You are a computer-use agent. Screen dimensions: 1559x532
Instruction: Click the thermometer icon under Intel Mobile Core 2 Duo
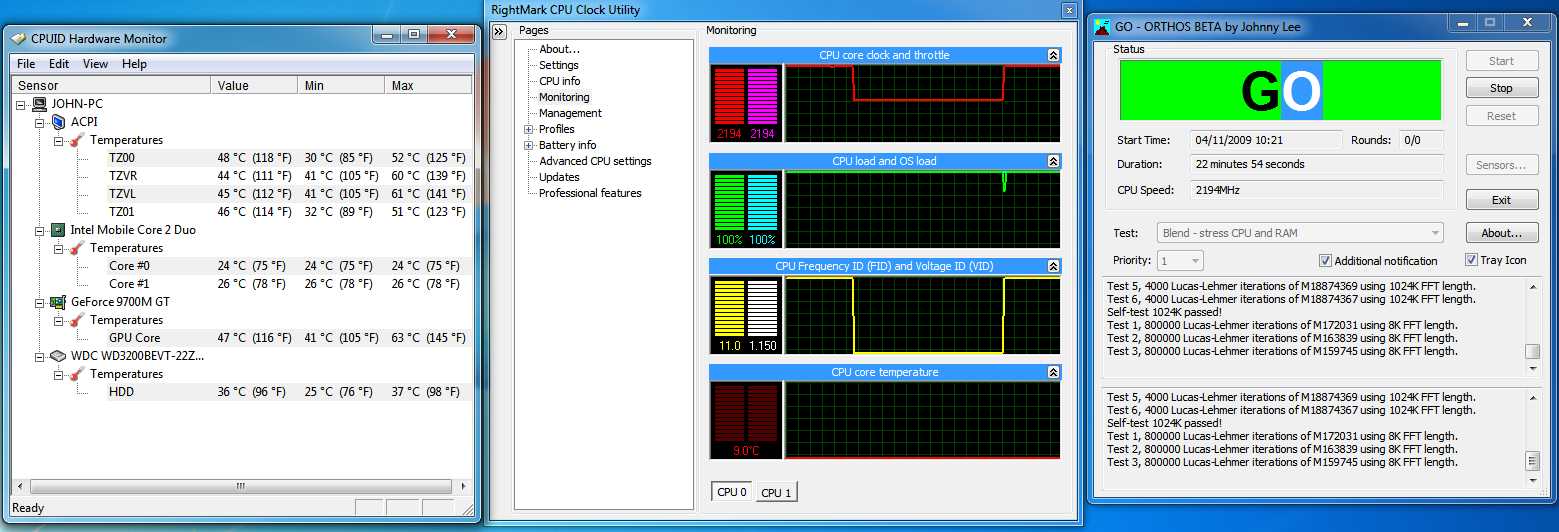76,248
